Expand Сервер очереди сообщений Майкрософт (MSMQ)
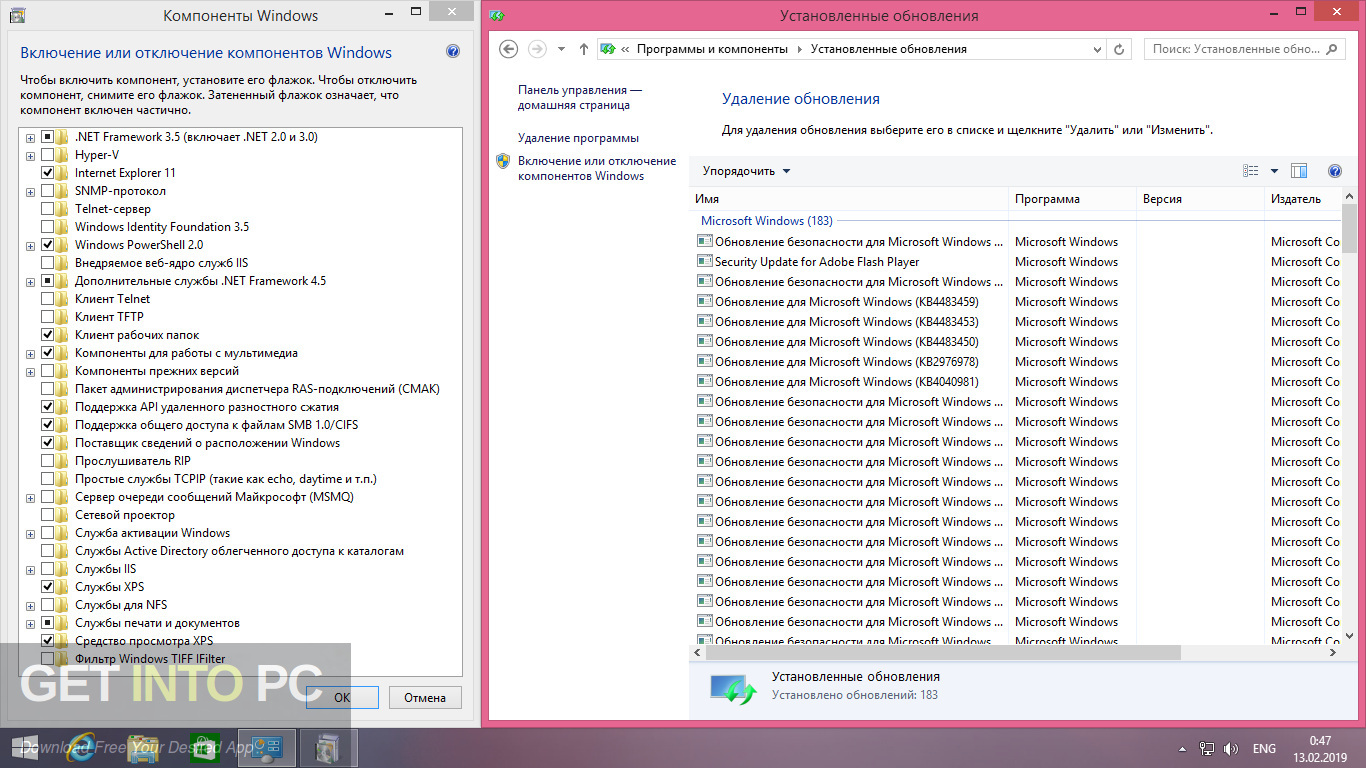 pos(31,497)
